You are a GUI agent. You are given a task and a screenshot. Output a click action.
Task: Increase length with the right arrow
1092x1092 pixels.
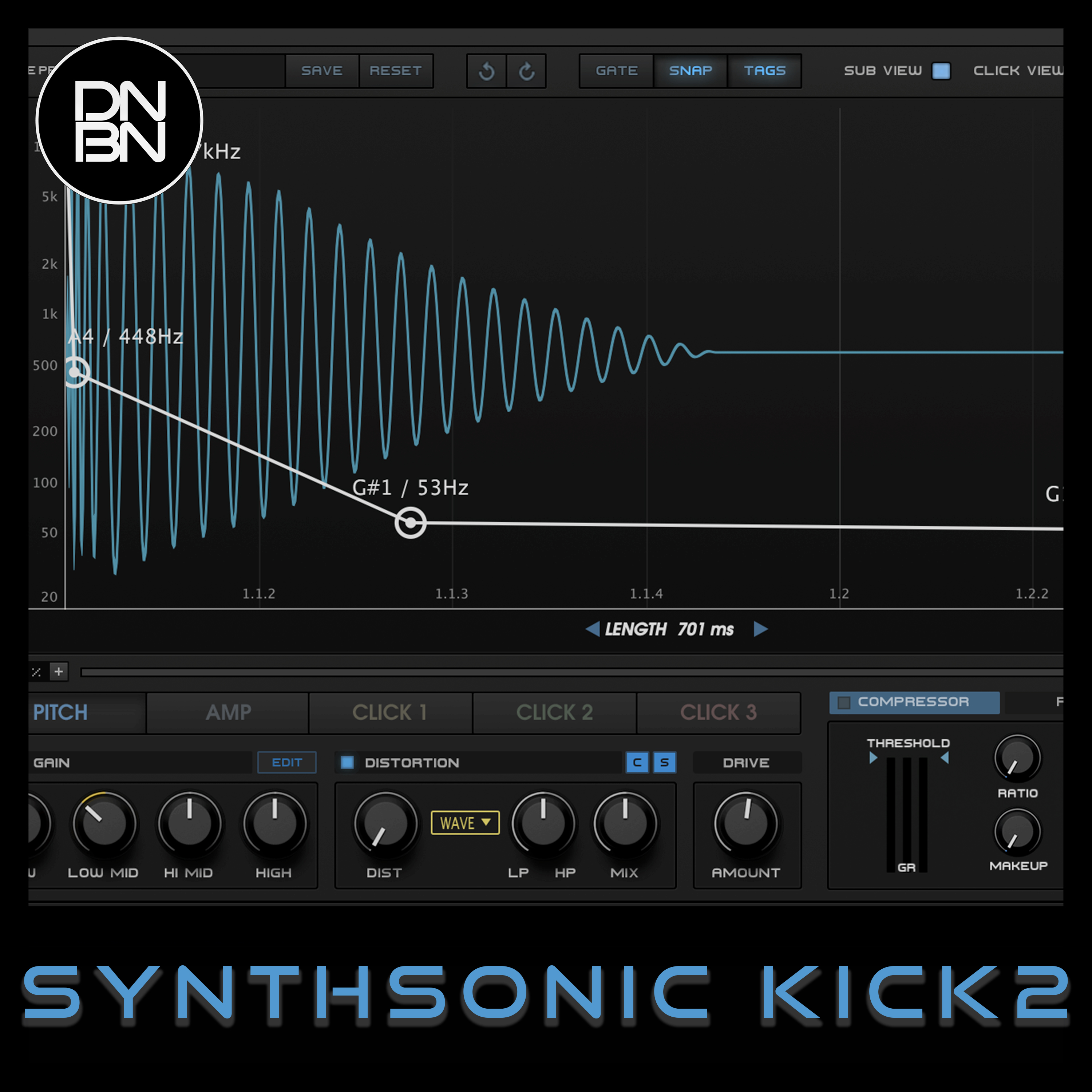[761, 629]
